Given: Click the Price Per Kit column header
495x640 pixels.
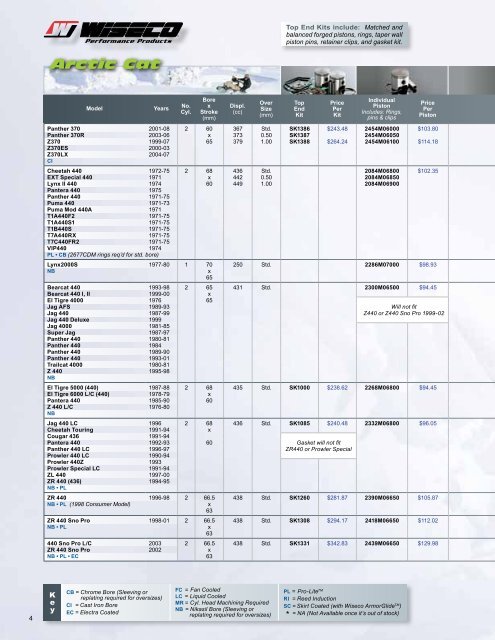Looking at the screenshot, I should (337, 109).
